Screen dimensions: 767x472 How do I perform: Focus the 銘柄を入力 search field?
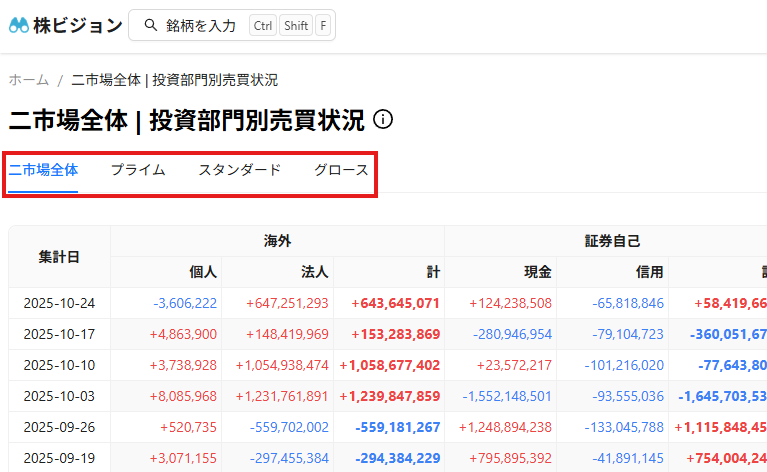tap(201, 26)
